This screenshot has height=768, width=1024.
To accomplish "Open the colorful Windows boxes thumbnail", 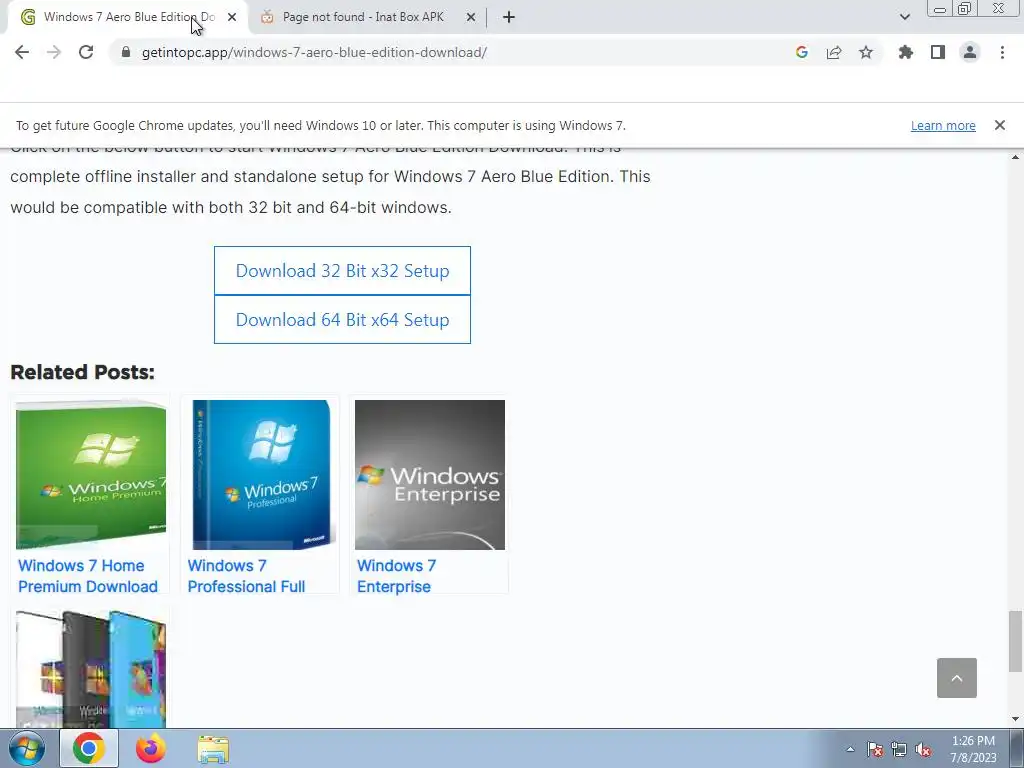I will pyautogui.click(x=91, y=669).
